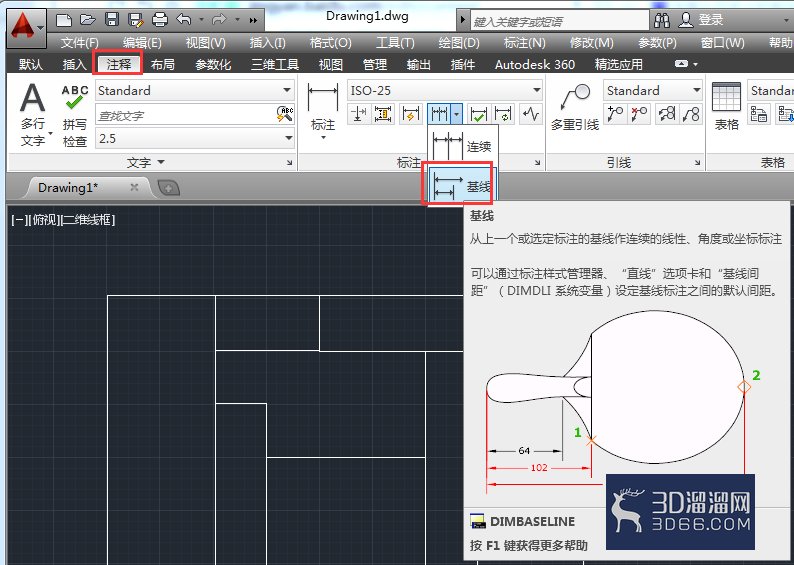794x565 pixels.
Task: Switch to the 注释 ribbon tab
Action: (118, 64)
